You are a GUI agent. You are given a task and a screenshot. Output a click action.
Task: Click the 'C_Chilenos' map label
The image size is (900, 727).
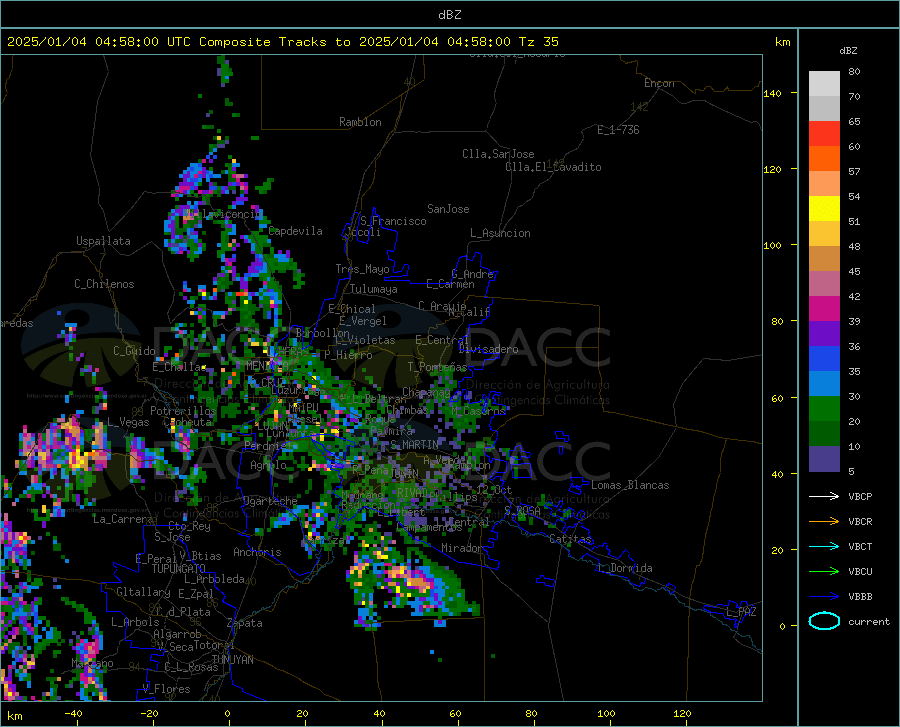tap(104, 284)
